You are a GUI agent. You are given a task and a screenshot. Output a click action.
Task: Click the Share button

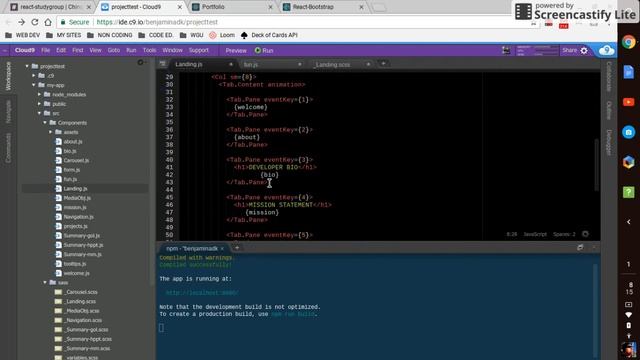(x=569, y=50)
